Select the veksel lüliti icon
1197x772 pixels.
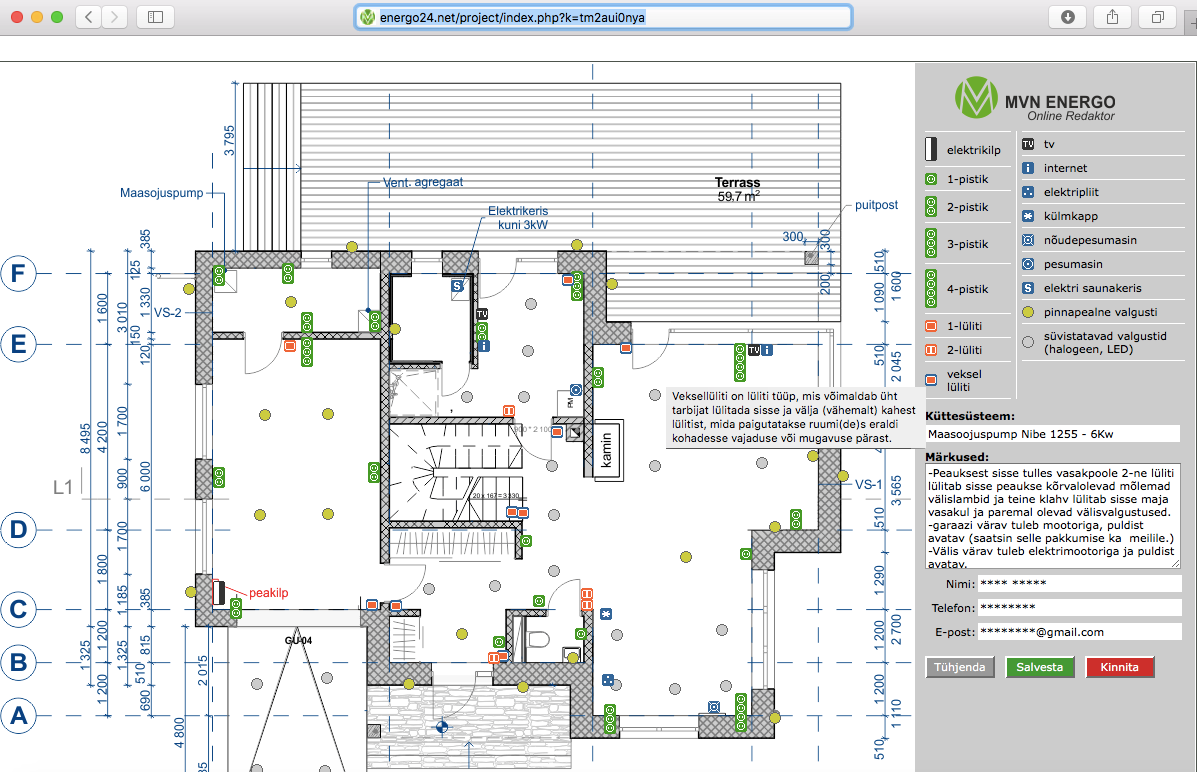pyautogui.click(x=931, y=380)
